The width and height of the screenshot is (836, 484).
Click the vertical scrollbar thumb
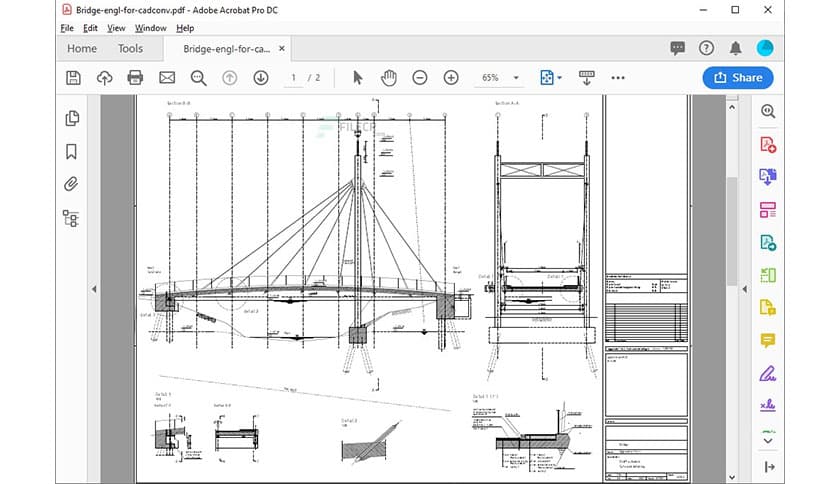(x=732, y=231)
